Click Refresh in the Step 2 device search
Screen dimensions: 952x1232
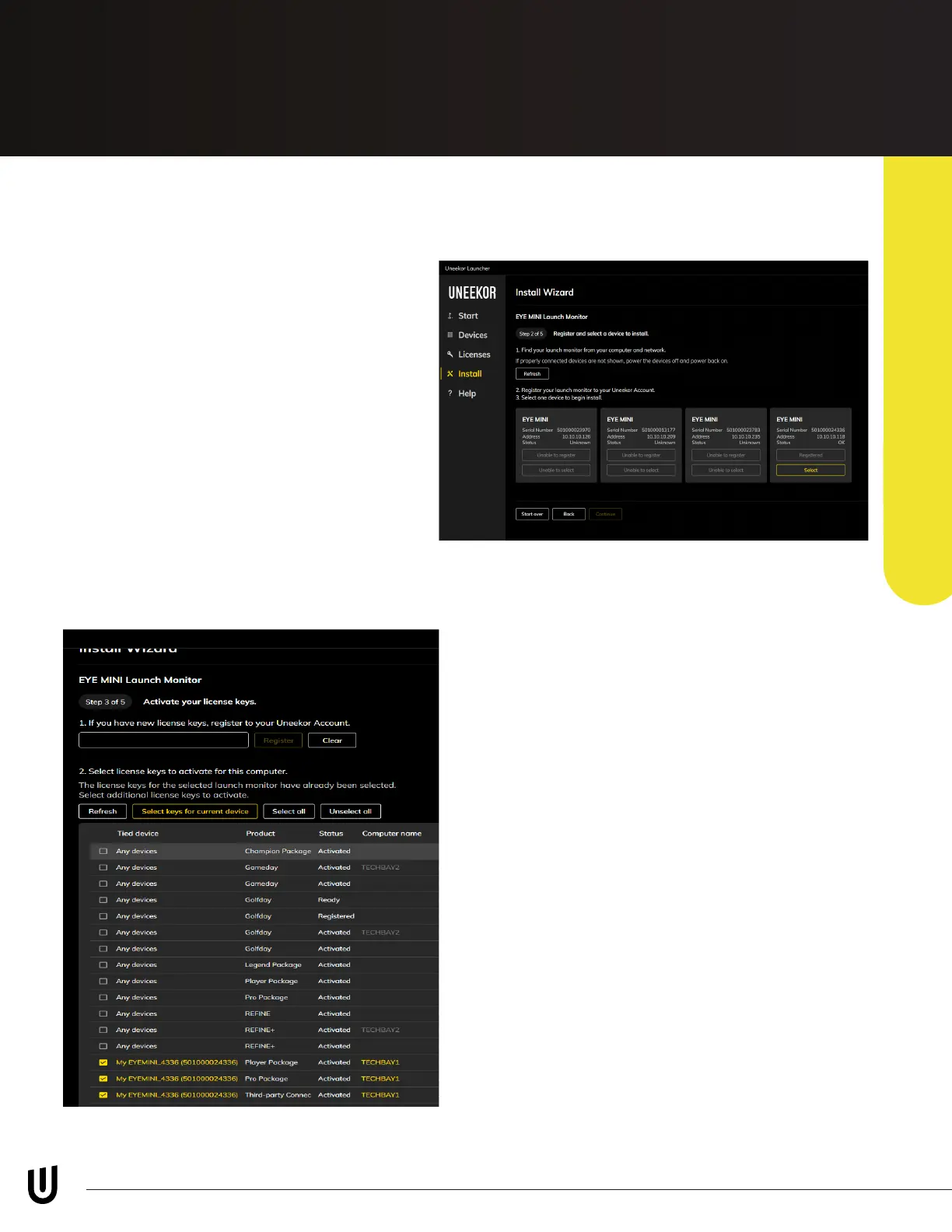[x=532, y=374]
